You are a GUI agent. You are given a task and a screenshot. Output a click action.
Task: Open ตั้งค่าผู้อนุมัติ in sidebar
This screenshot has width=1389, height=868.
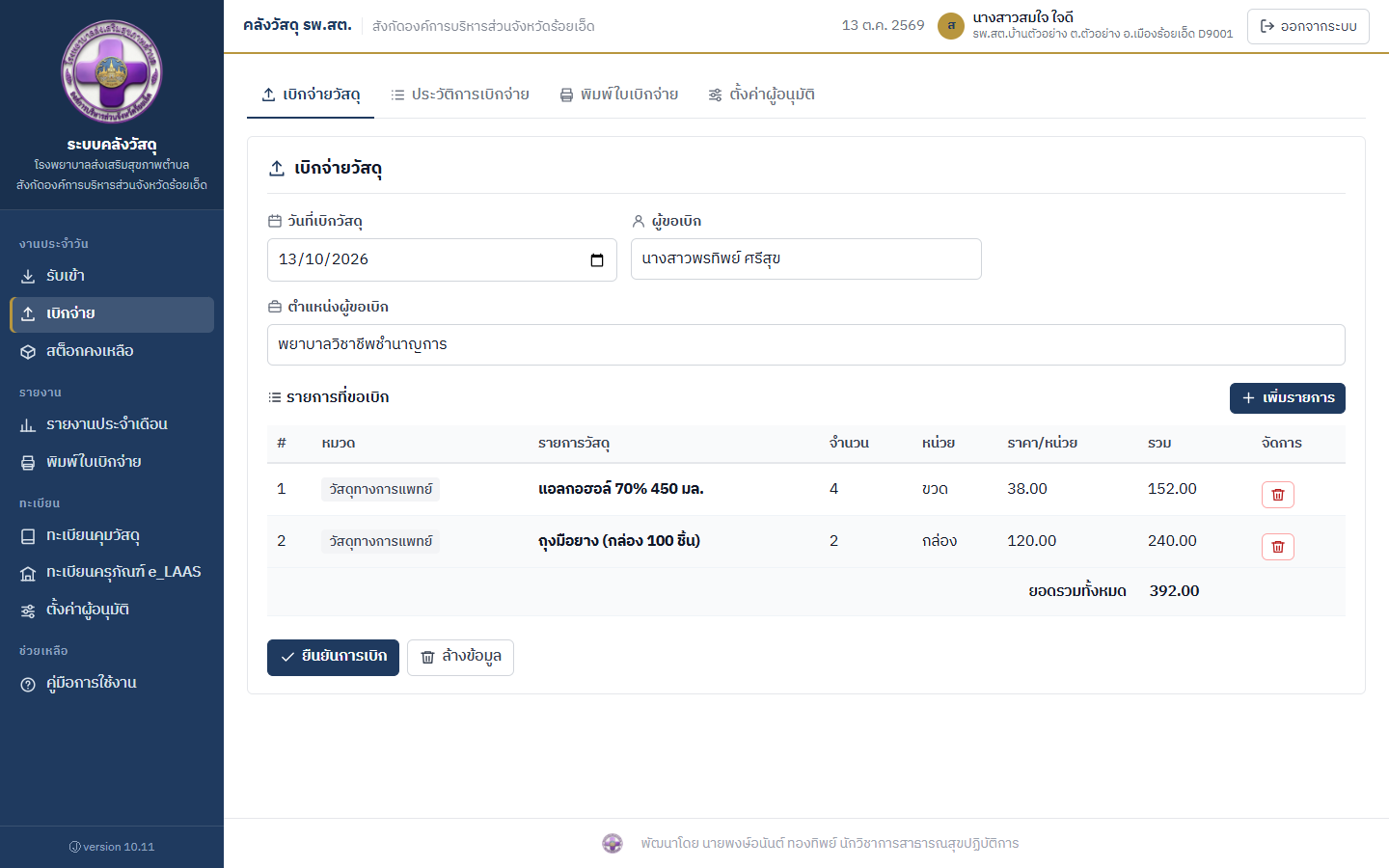[x=112, y=610]
